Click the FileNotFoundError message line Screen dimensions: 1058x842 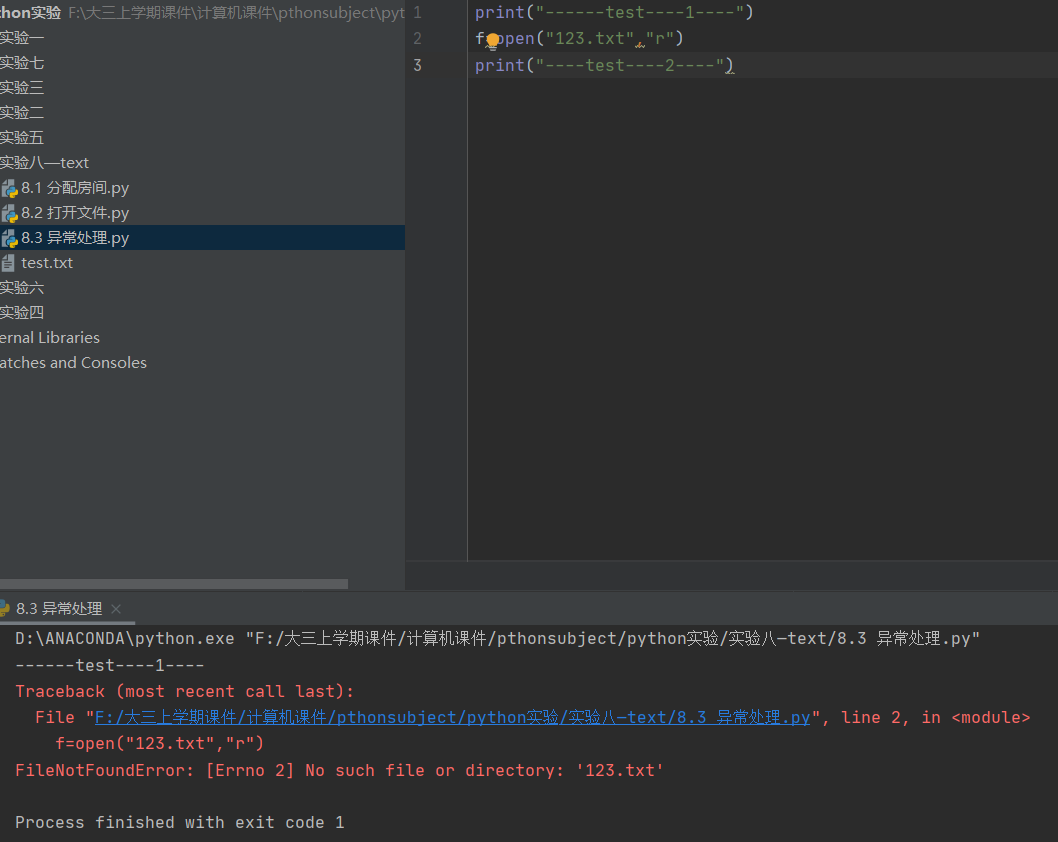[339, 770]
